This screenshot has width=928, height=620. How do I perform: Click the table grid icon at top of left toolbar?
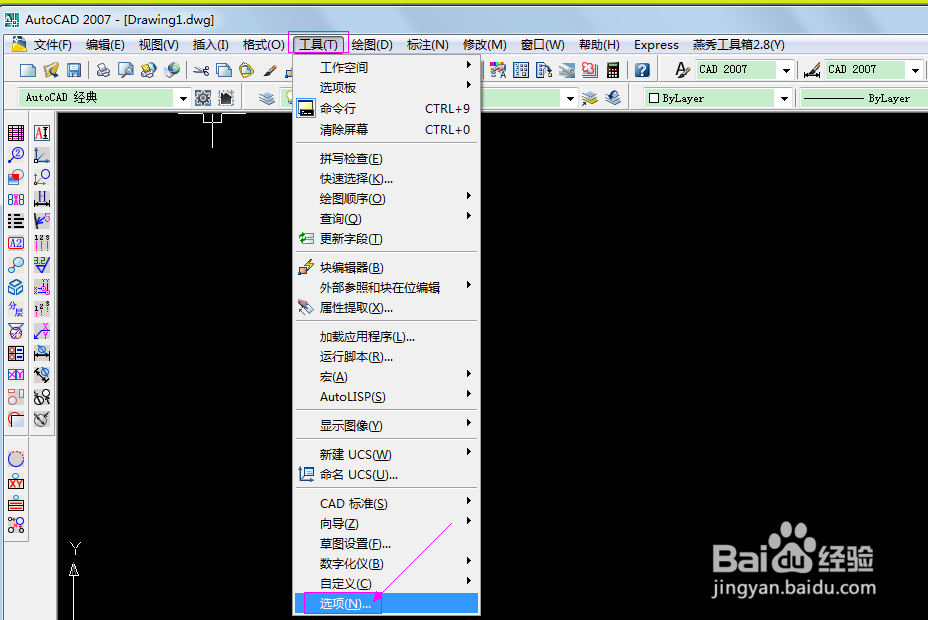pos(16,133)
